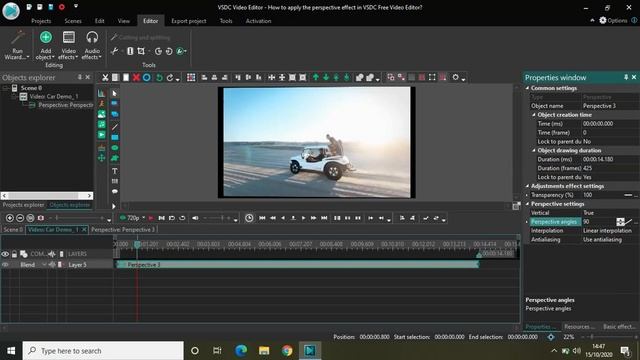Open the View menu tab
The width and height of the screenshot is (640, 360).
[x=124, y=21]
